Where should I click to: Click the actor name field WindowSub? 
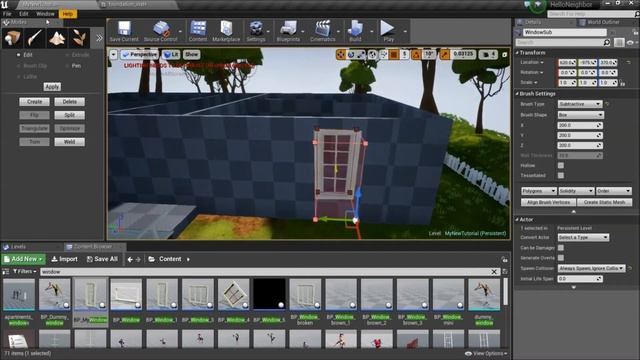[x=565, y=32]
